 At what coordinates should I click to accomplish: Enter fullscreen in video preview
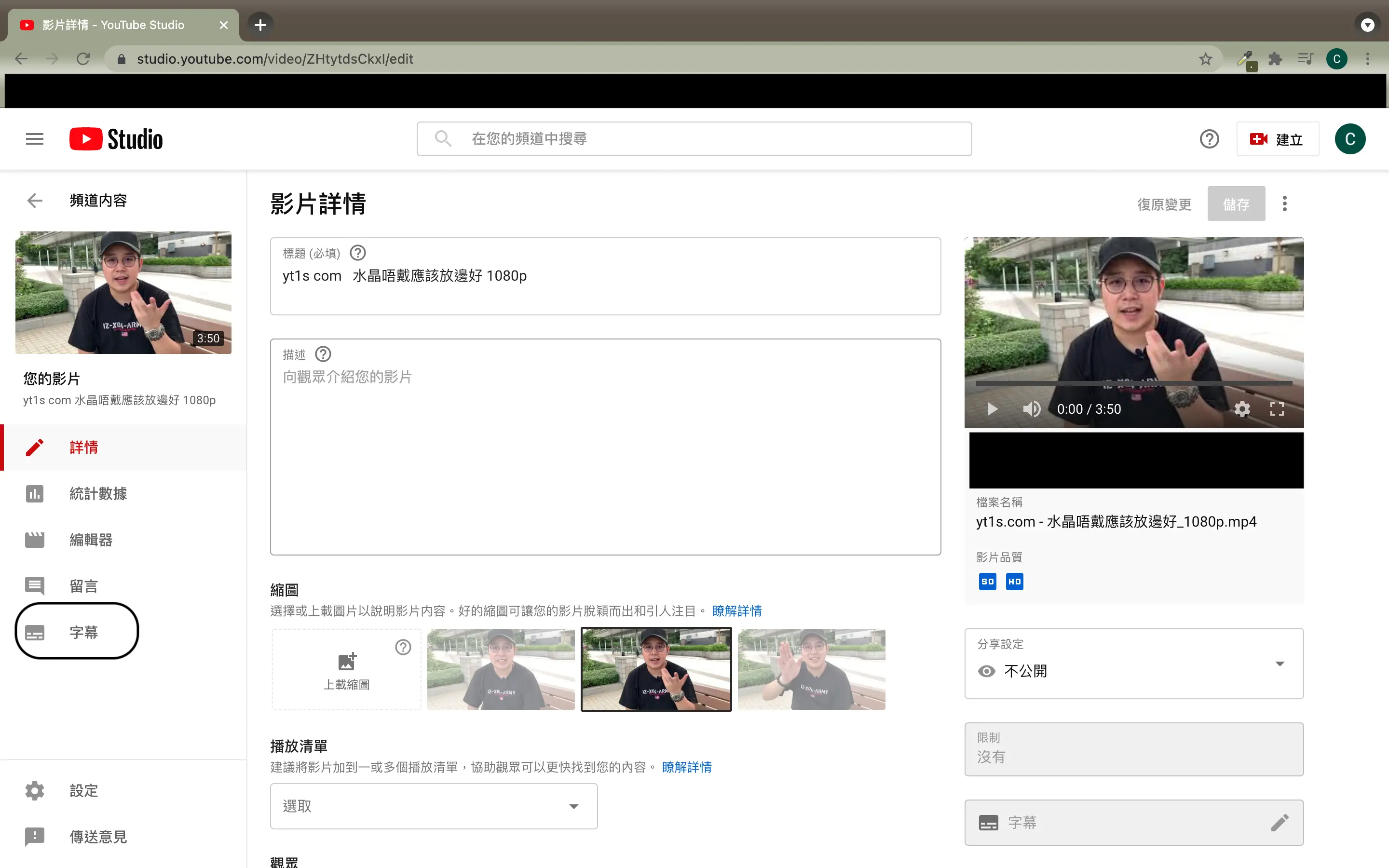pos(1277,409)
